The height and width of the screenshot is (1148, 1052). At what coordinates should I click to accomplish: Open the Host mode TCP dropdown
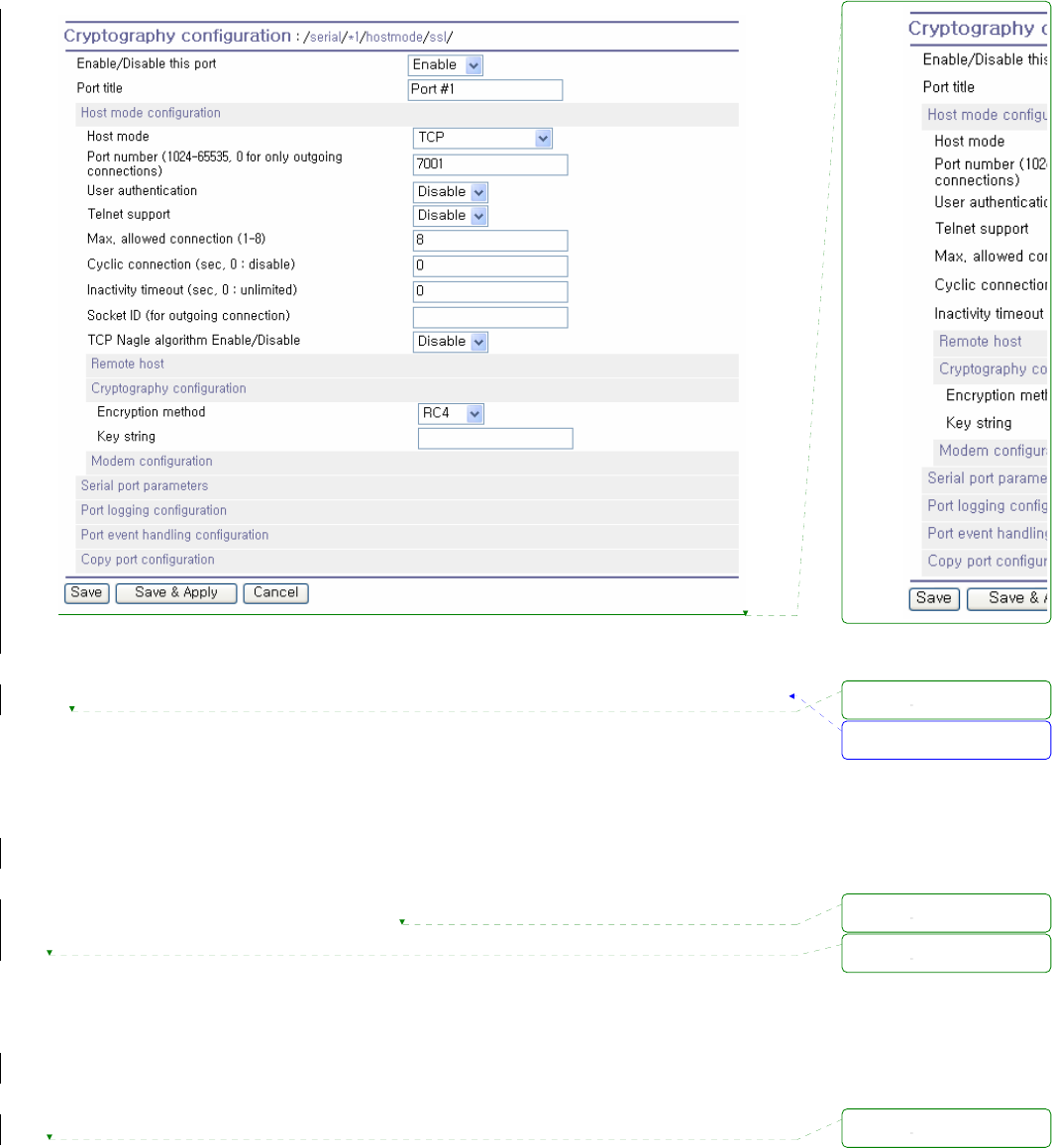(x=482, y=138)
